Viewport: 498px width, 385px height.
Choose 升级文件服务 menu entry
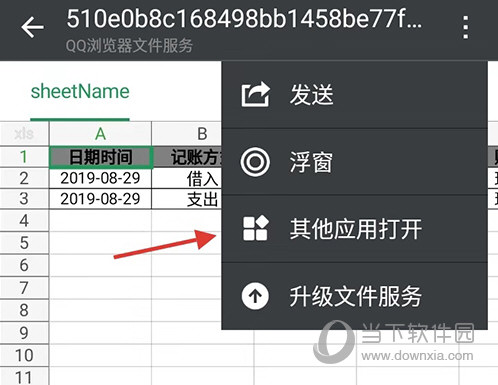coord(355,296)
